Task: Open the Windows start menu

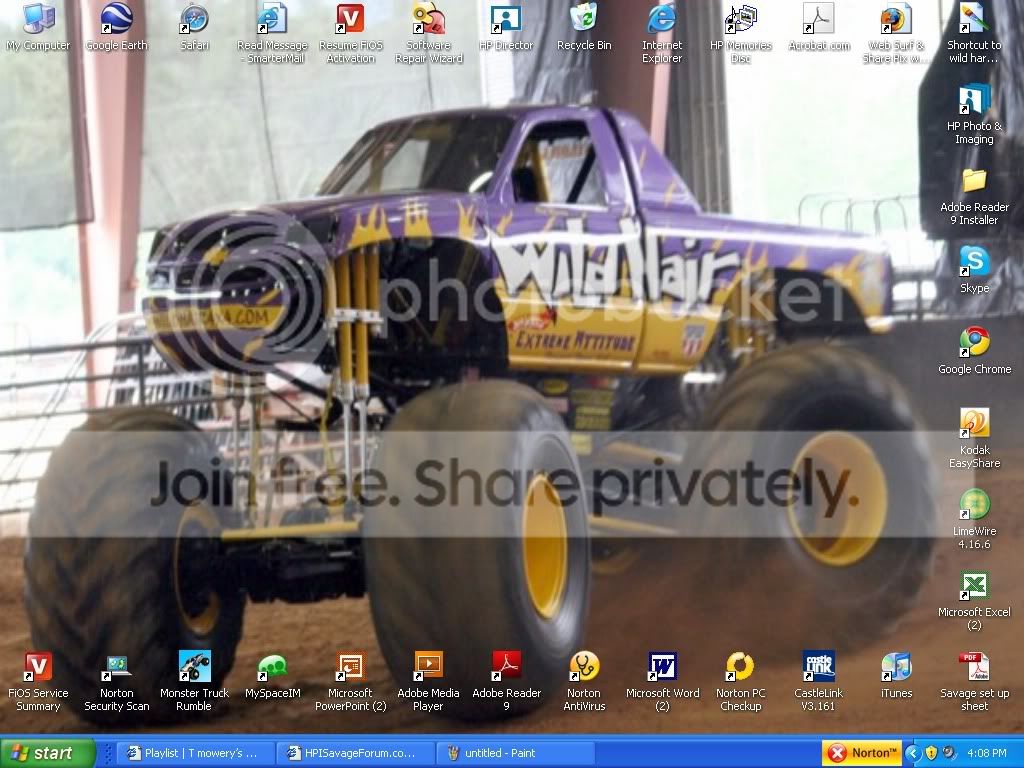Action: click(47, 753)
